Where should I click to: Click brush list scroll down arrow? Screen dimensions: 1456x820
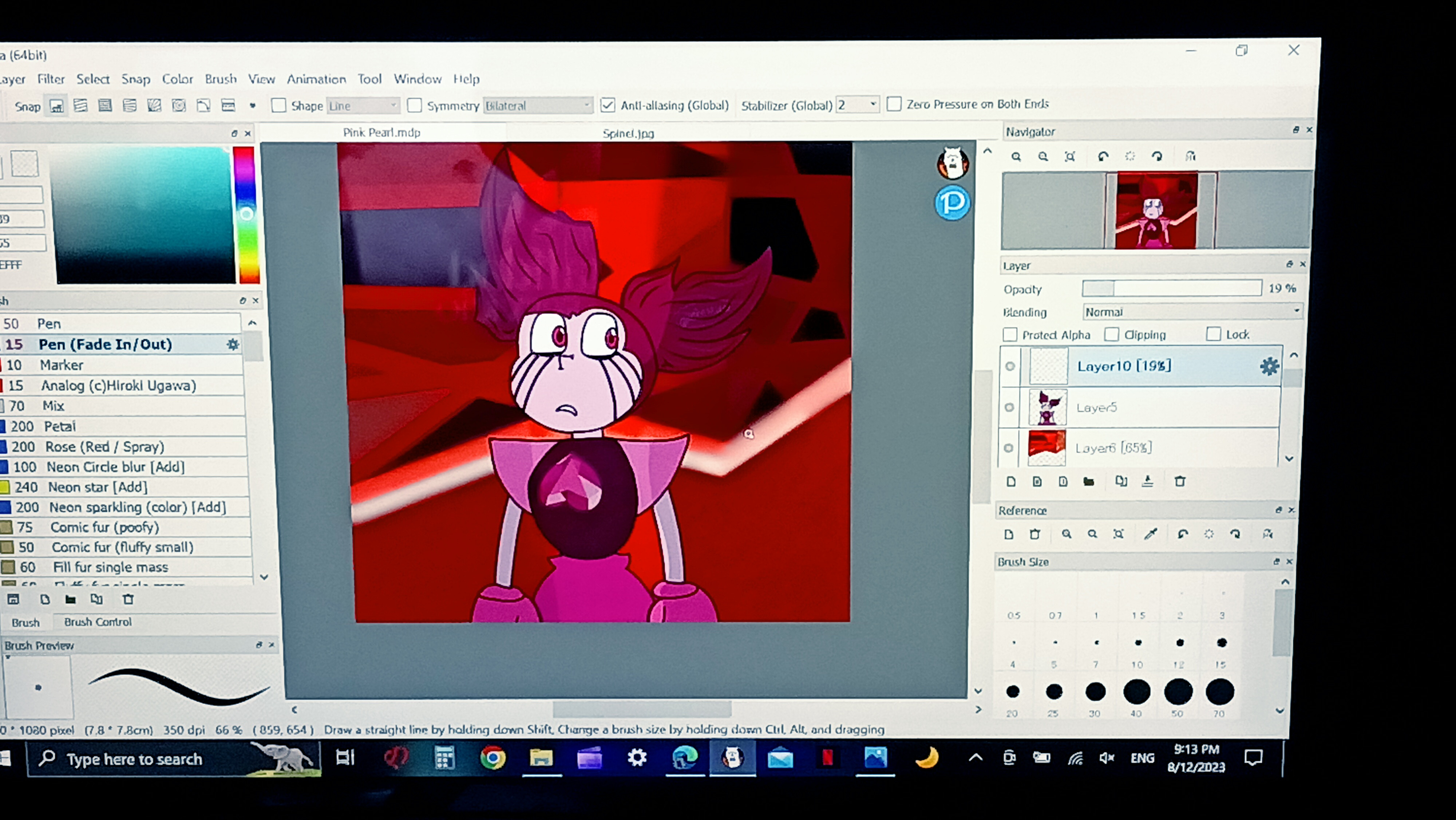pyautogui.click(x=264, y=577)
